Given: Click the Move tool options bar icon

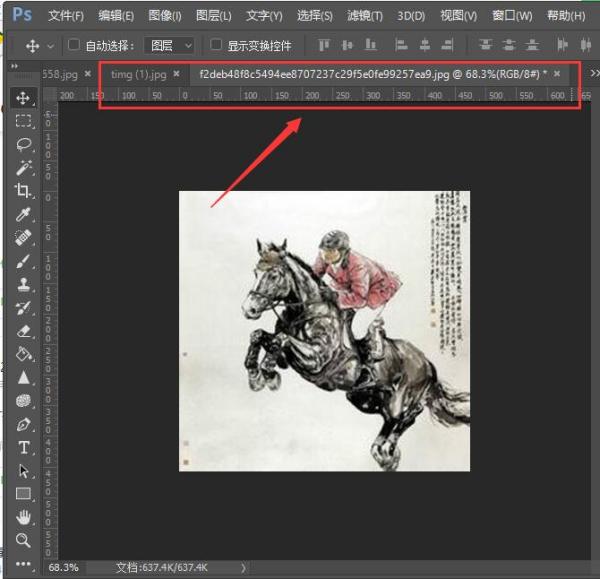Looking at the screenshot, I should point(33,46).
